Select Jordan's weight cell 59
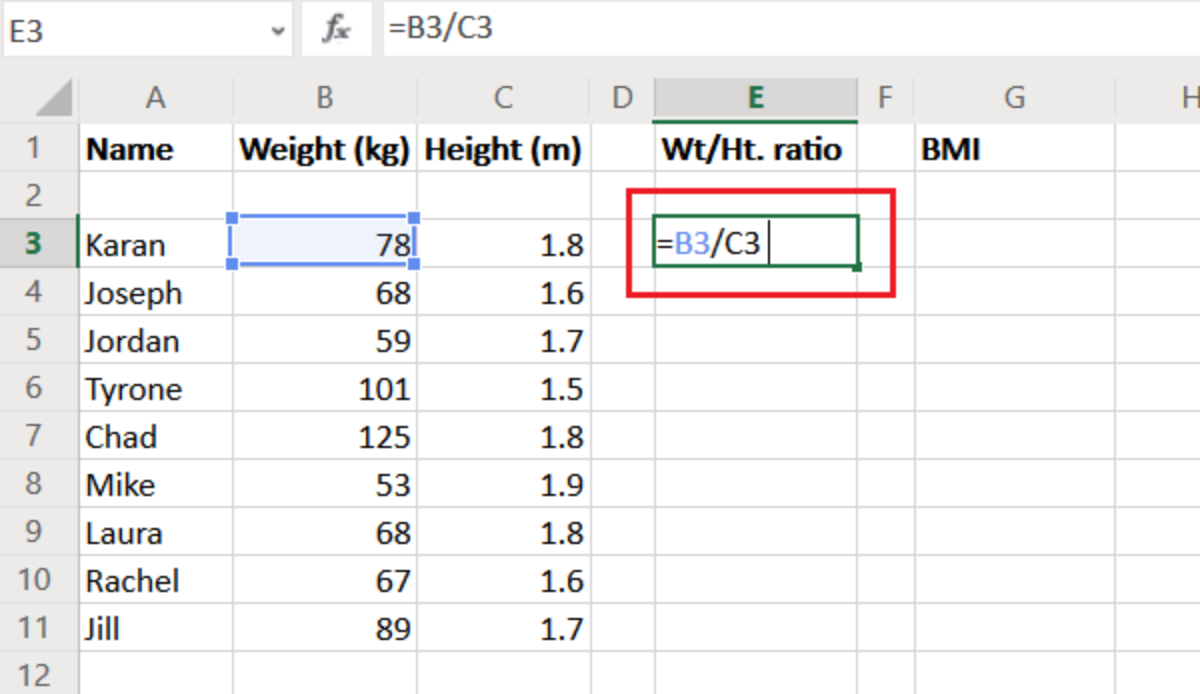The height and width of the screenshot is (694, 1200). pyautogui.click(x=325, y=340)
